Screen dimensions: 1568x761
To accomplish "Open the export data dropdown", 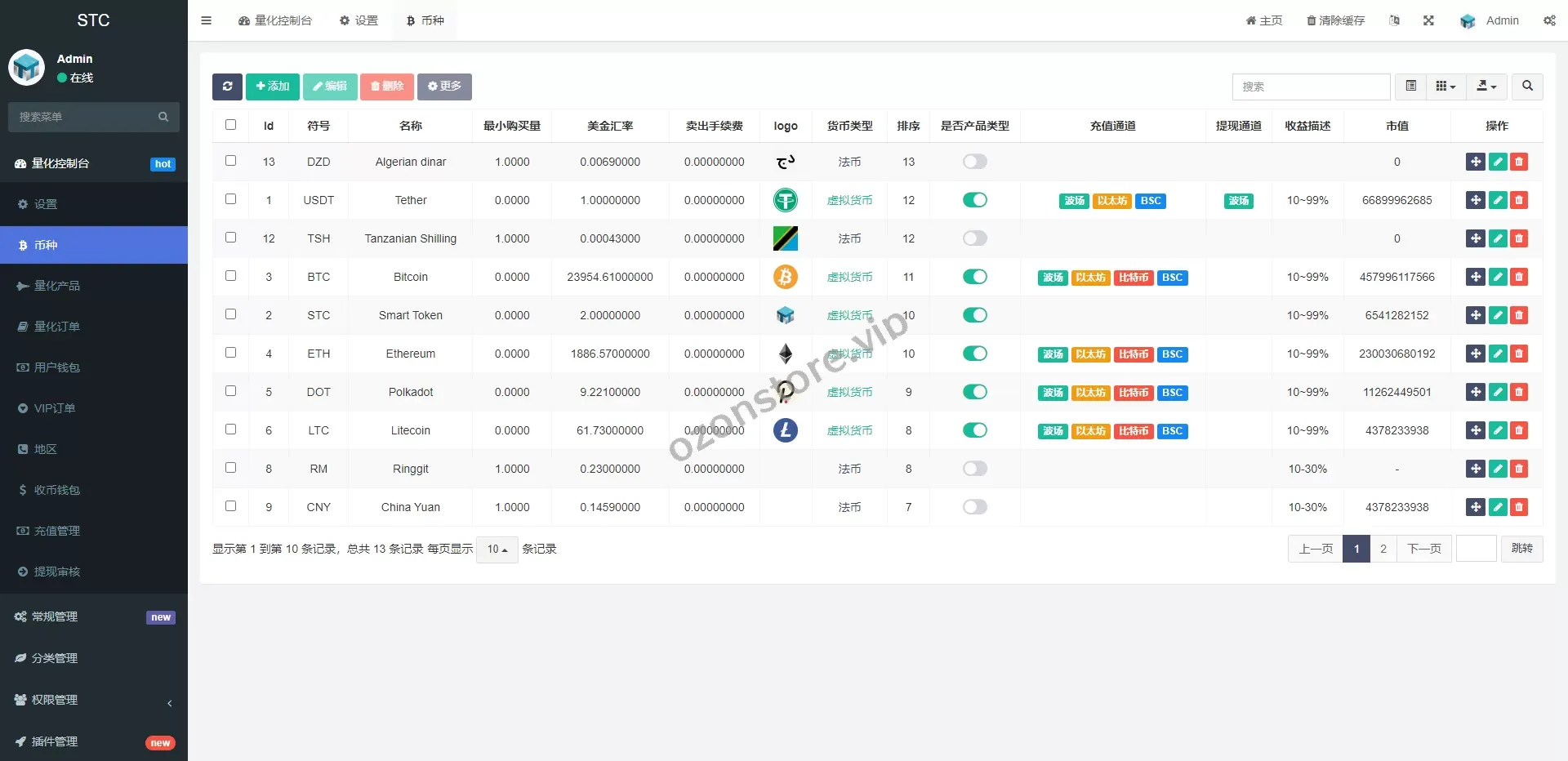I will click(x=1486, y=87).
